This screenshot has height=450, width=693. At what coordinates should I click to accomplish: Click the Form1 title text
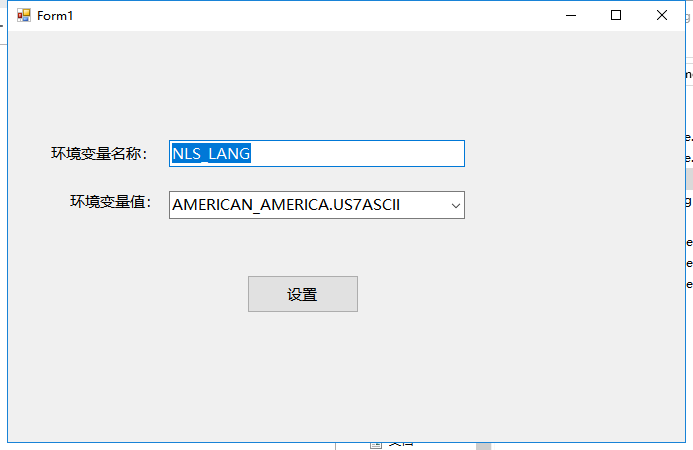(55, 16)
